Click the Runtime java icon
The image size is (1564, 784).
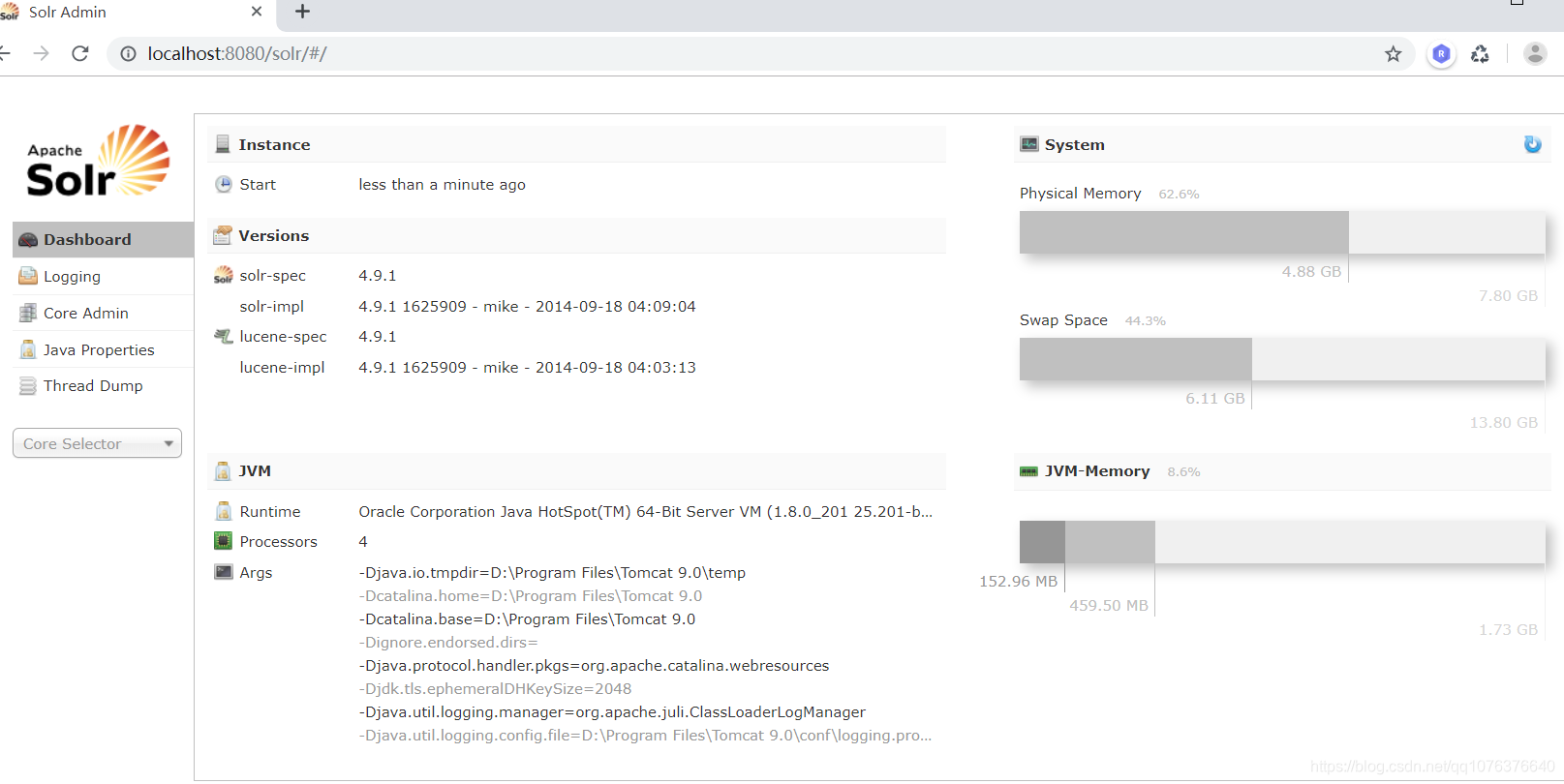coord(224,511)
